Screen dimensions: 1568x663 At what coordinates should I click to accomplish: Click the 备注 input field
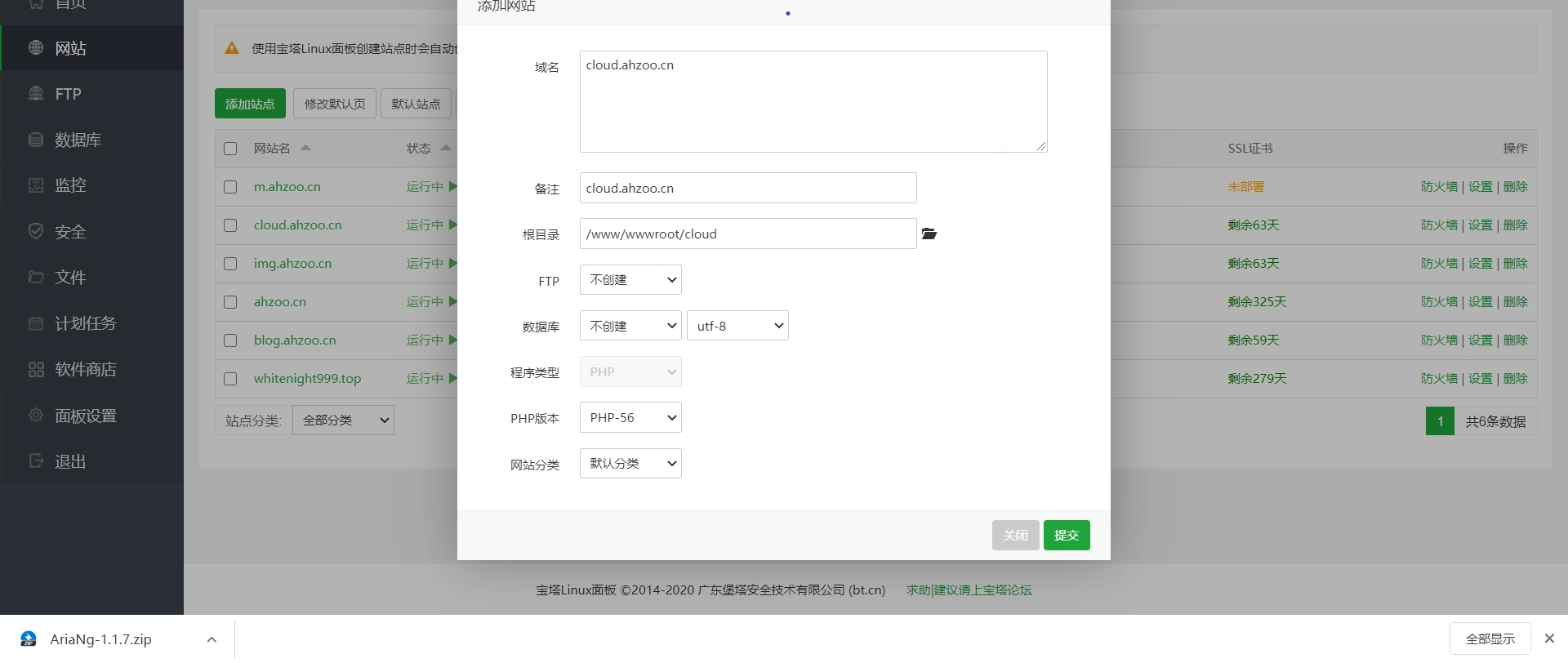pyautogui.click(x=748, y=188)
